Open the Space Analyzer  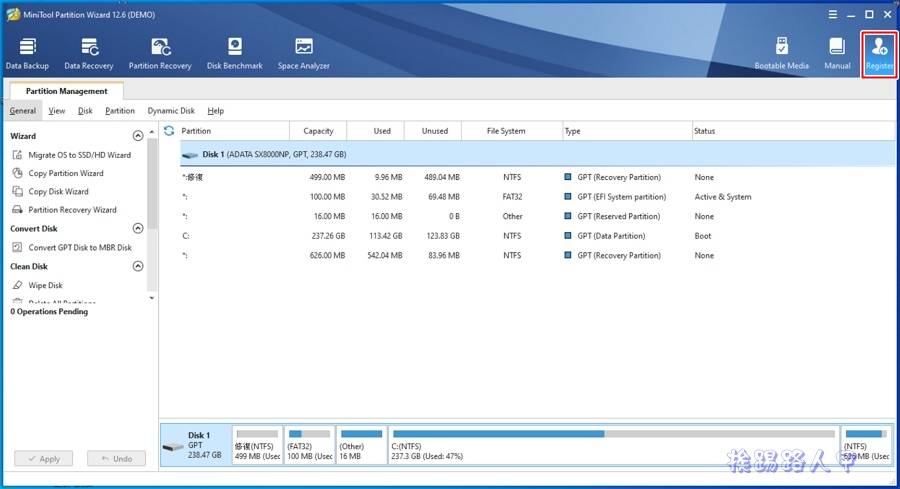pos(304,54)
